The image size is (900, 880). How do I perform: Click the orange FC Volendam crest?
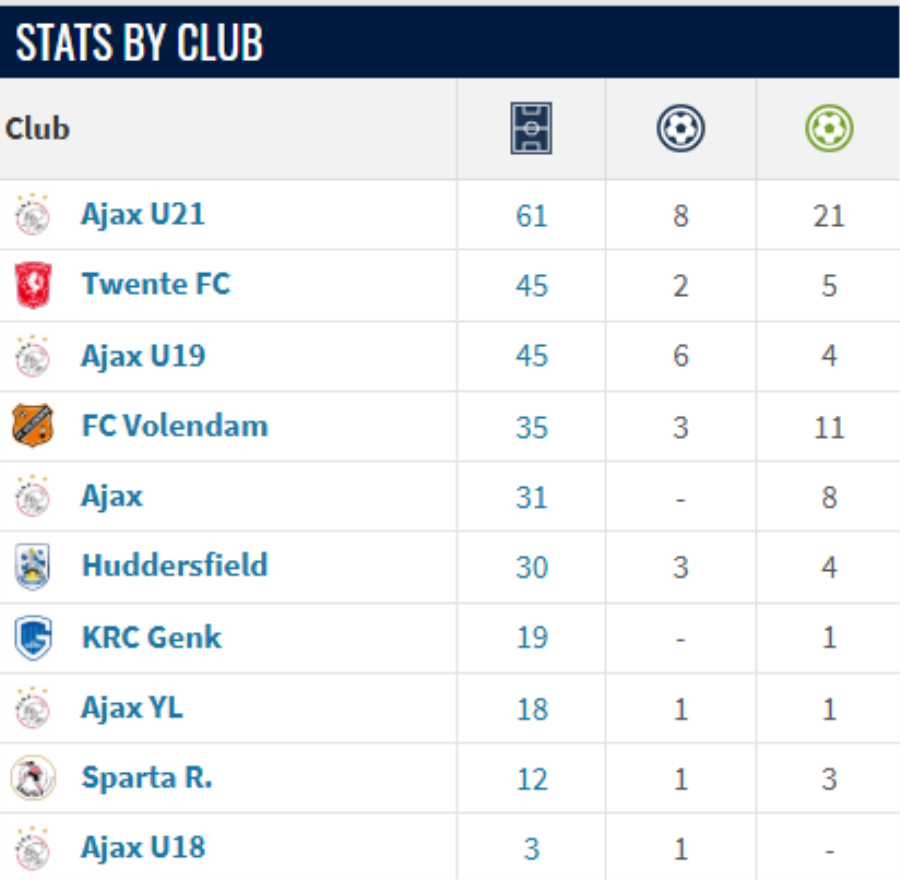click(x=33, y=425)
